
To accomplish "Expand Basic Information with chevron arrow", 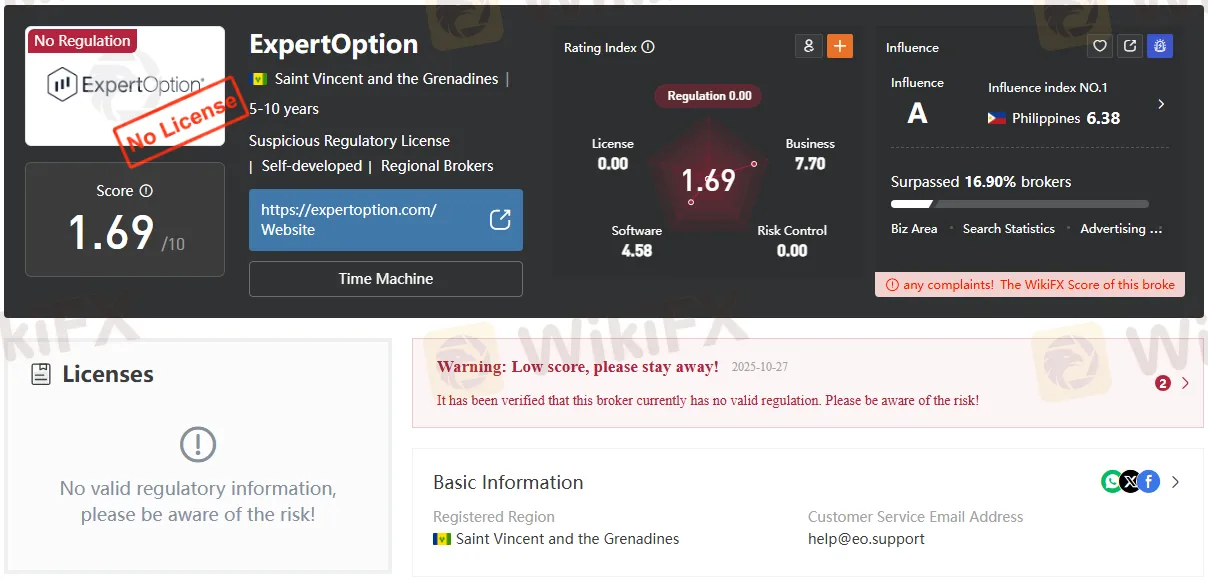I will click(x=1176, y=482).
